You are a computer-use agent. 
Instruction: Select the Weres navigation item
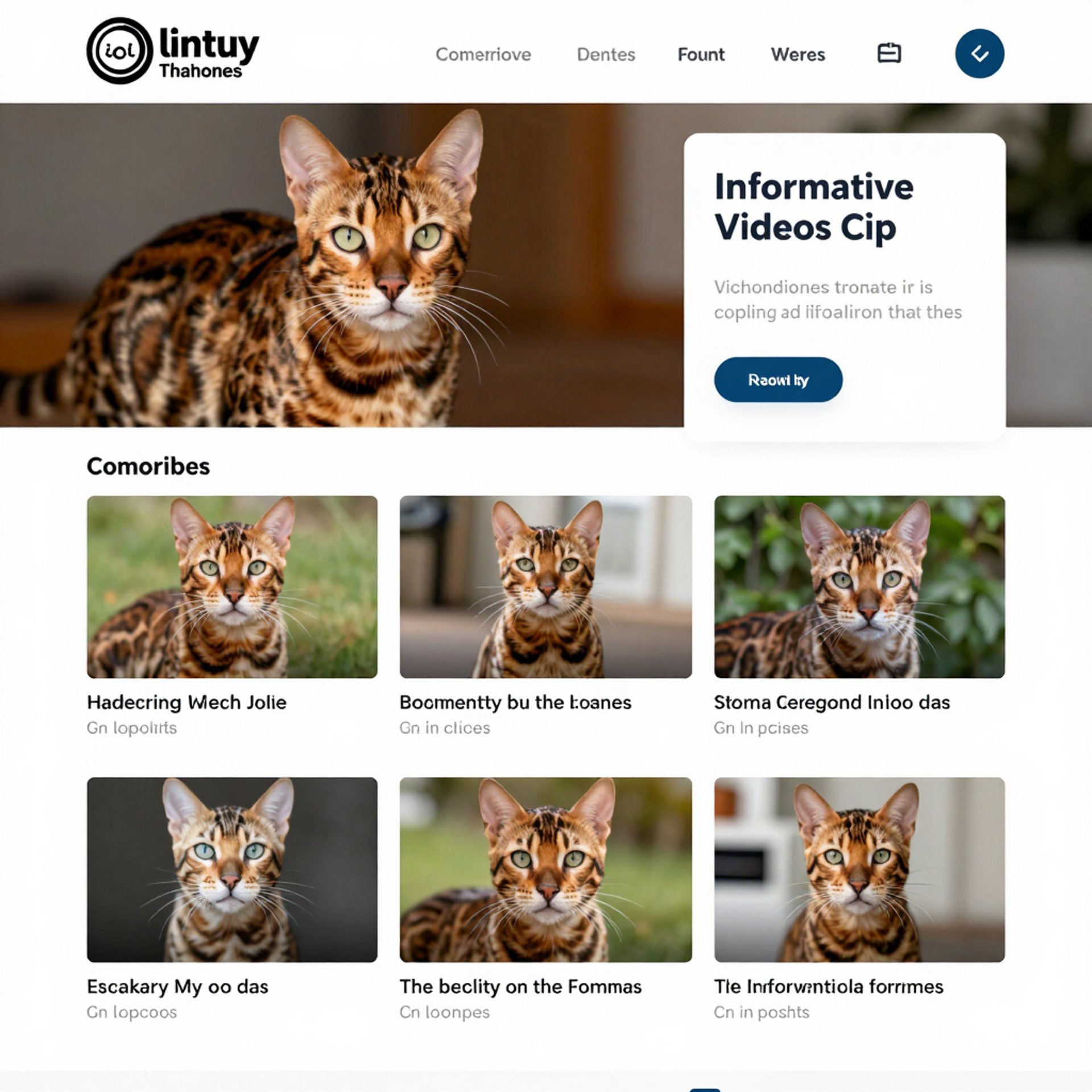coord(798,55)
